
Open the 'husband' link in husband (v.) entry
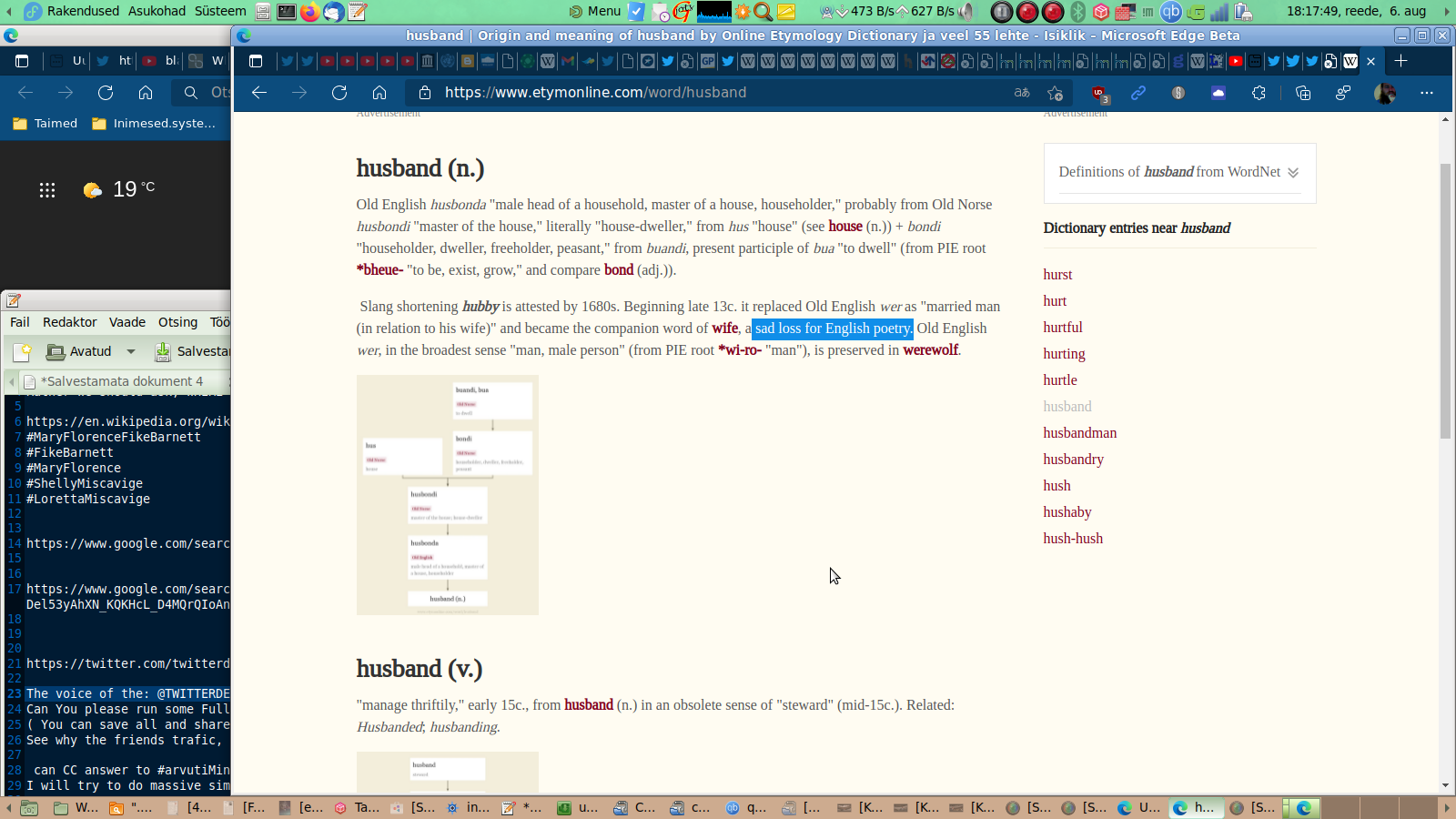[589, 705]
